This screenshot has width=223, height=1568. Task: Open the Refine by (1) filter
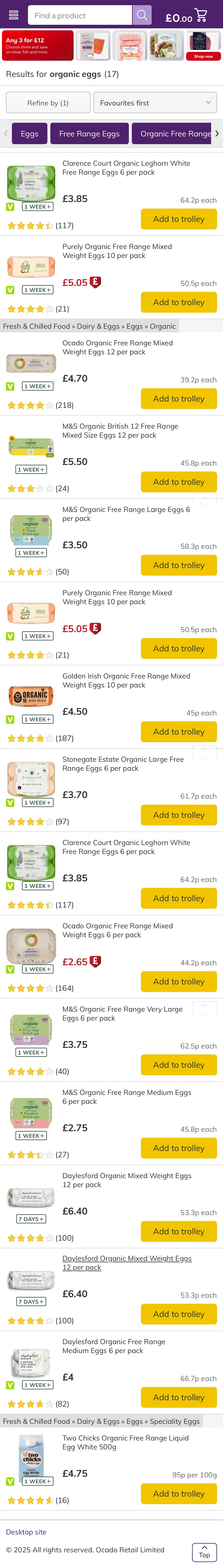(x=48, y=103)
